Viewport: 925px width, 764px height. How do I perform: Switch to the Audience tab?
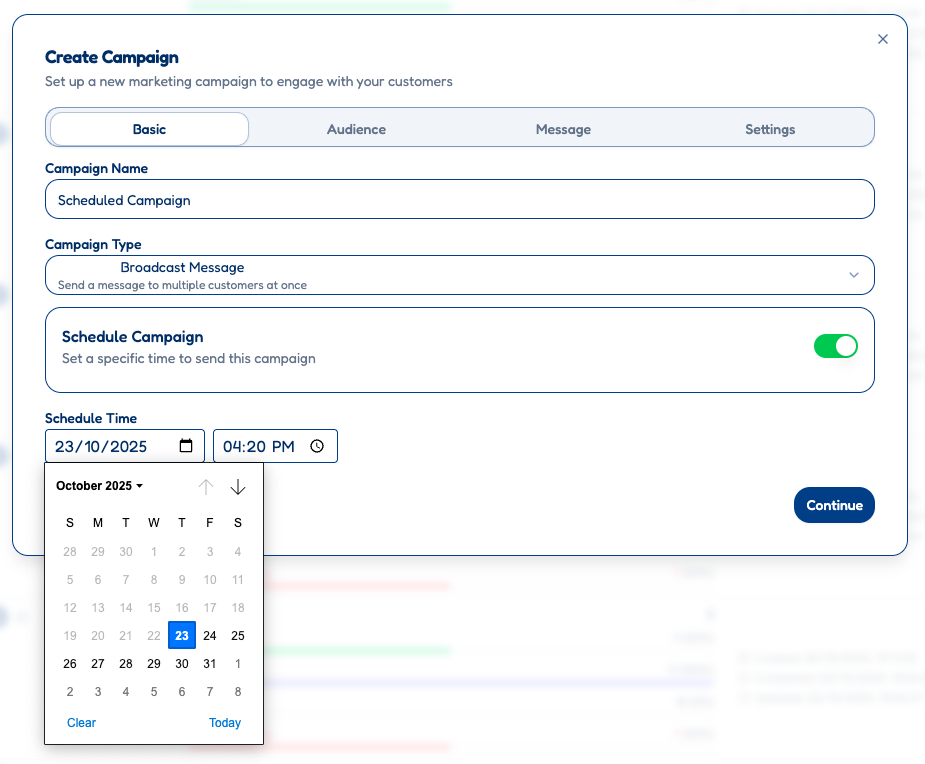pos(356,129)
